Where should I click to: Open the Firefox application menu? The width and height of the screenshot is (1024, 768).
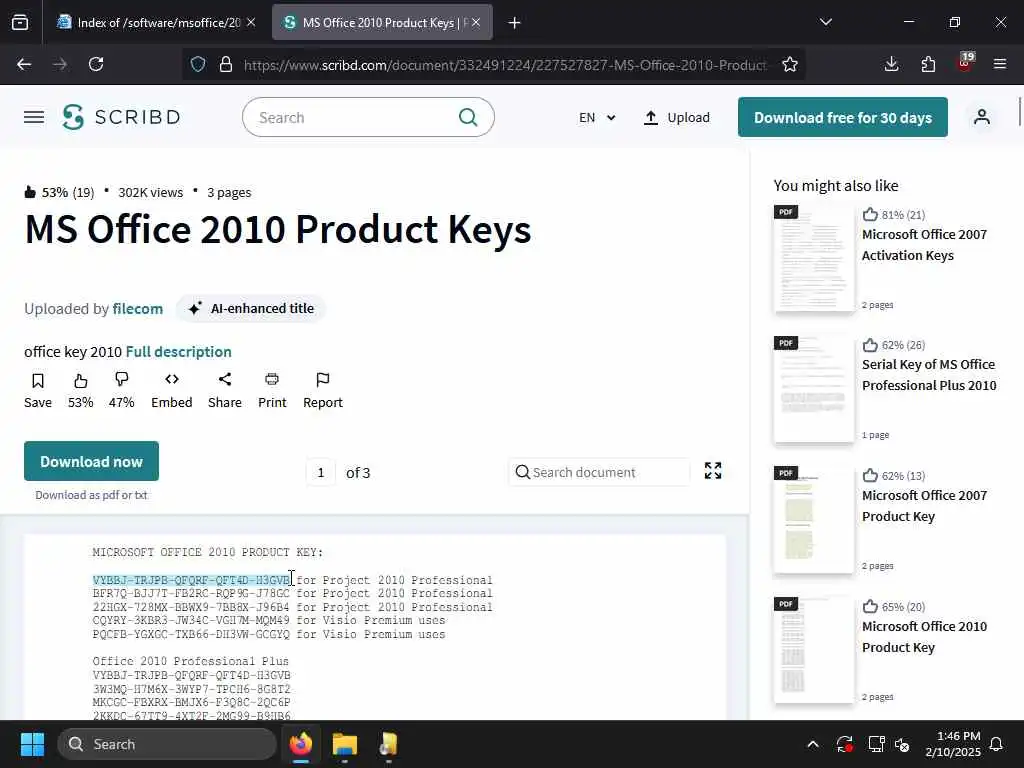1000,64
